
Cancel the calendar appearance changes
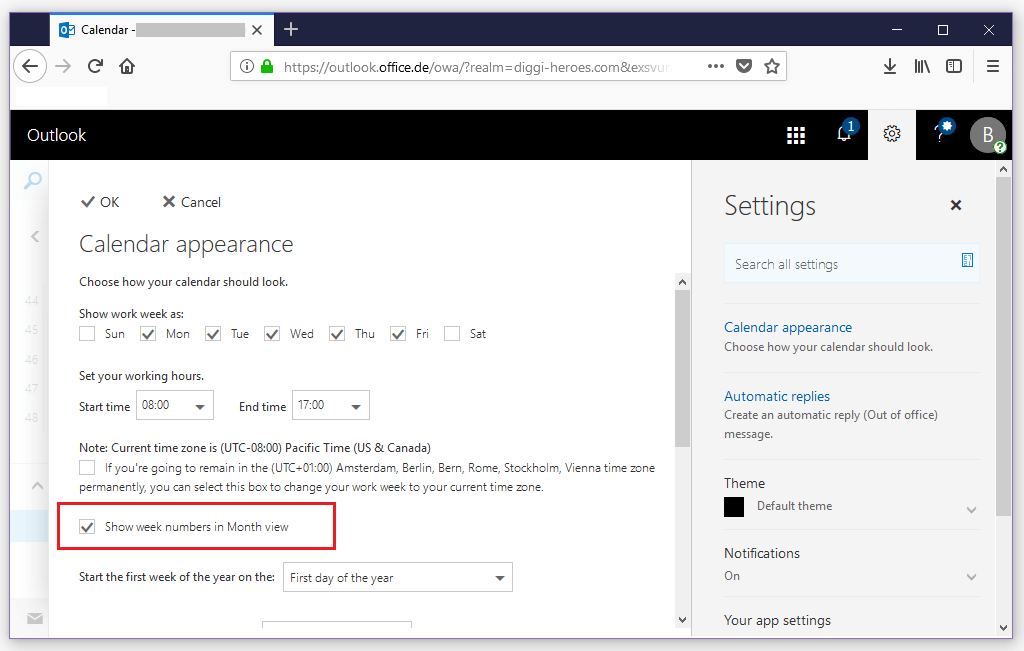tap(191, 201)
